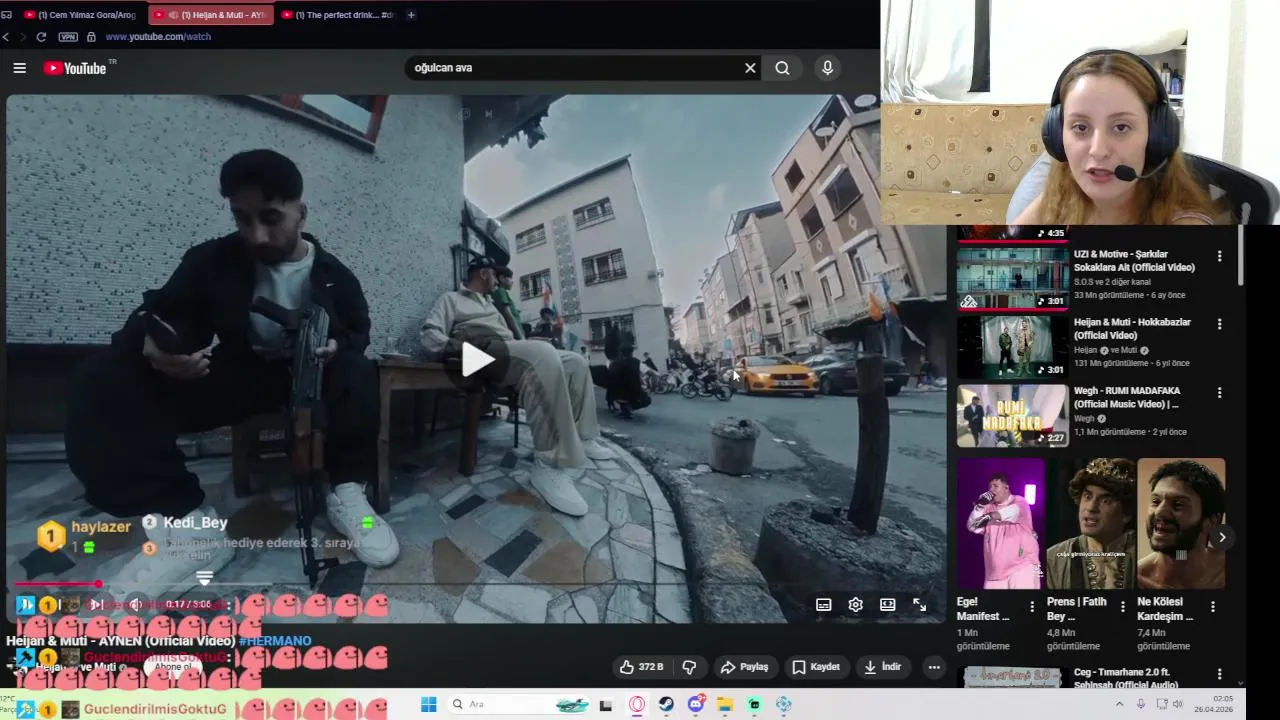Open more actions three-dot menu below video
The image size is (1280, 720).
[x=934, y=667]
